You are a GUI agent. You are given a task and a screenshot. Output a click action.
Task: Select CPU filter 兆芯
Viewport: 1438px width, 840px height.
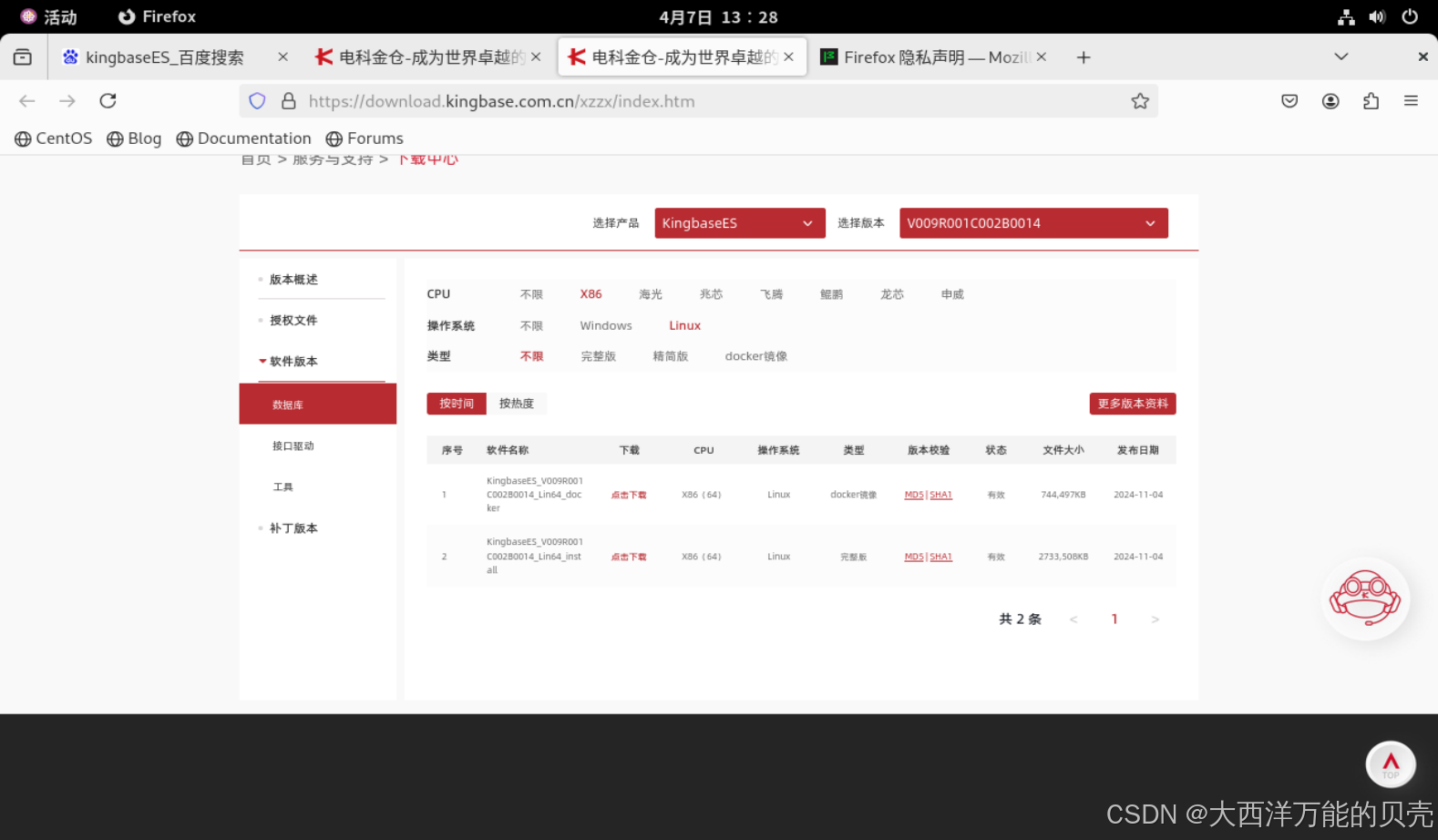tap(711, 294)
